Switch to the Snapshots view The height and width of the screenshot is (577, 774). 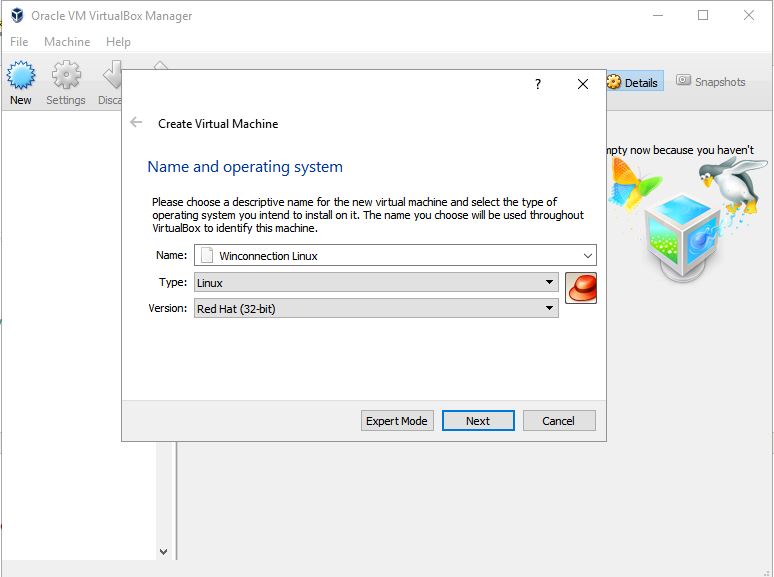710,81
